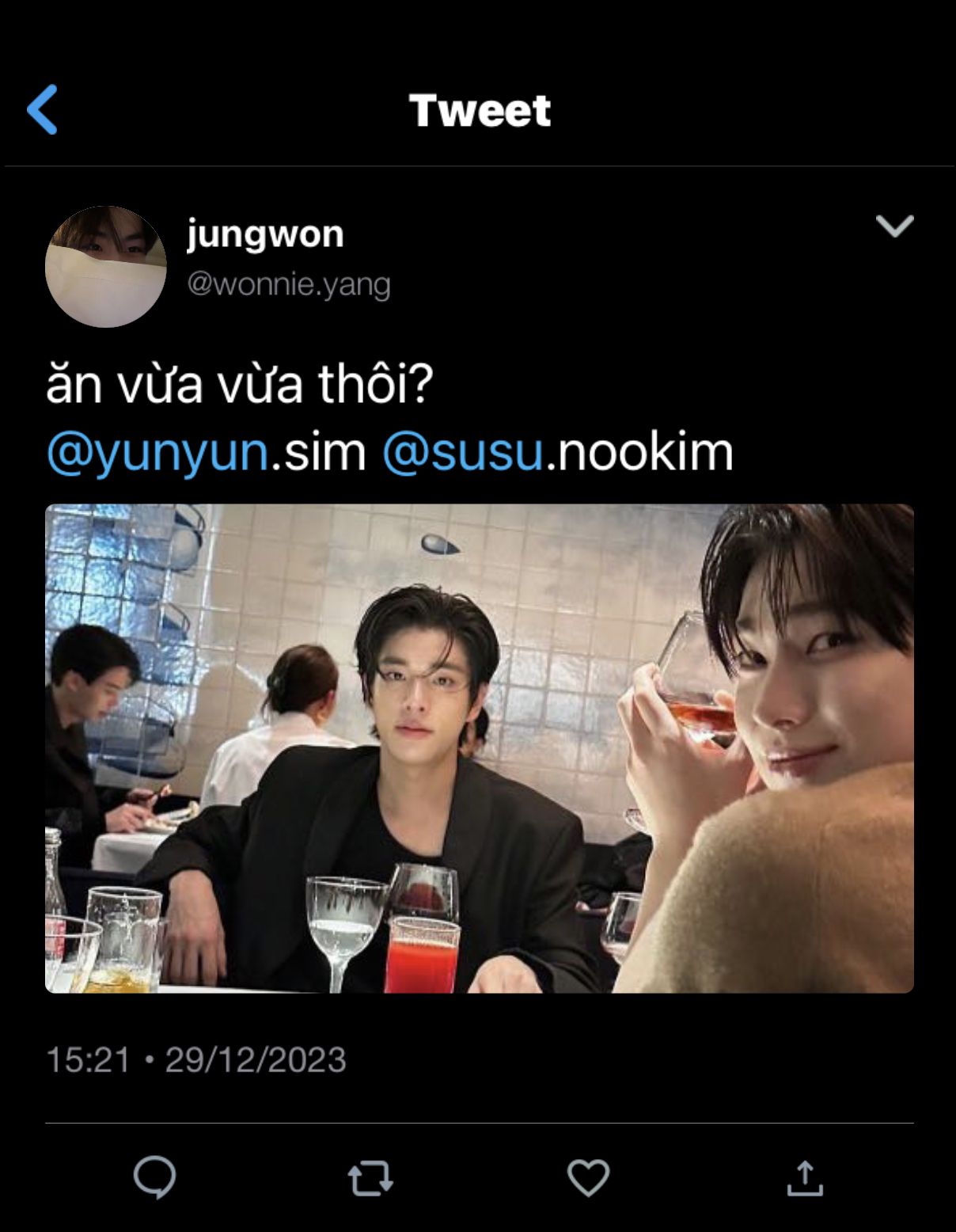The width and height of the screenshot is (956, 1232).
Task: Open jungwon's profile picture avatar
Action: point(106,267)
